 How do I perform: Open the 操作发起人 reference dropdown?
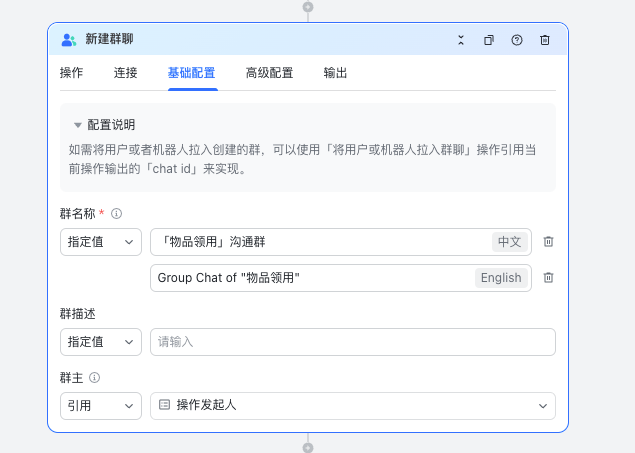coord(353,406)
